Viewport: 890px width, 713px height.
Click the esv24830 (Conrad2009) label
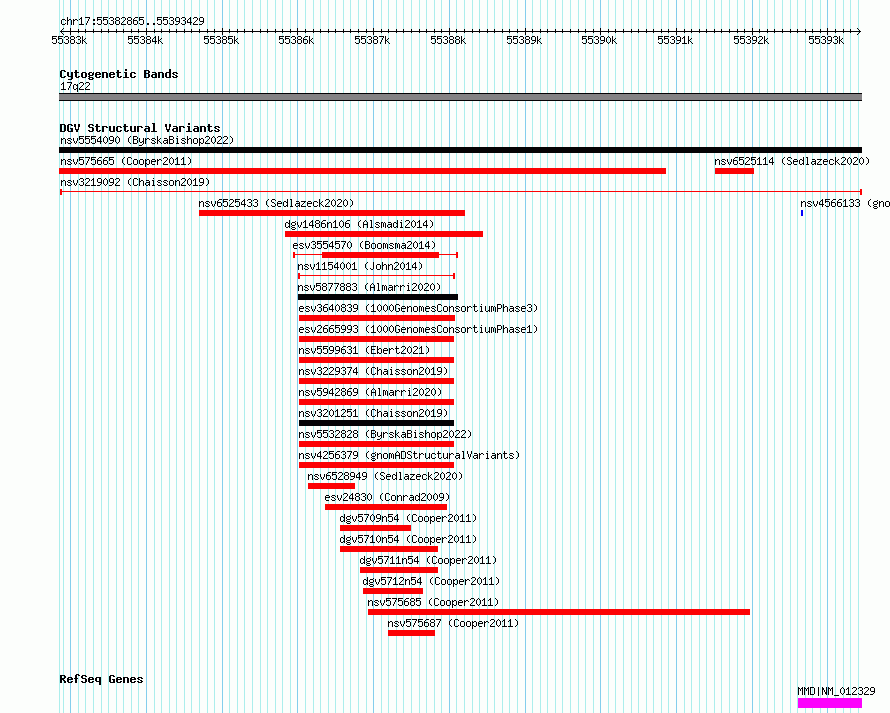[x=387, y=497]
